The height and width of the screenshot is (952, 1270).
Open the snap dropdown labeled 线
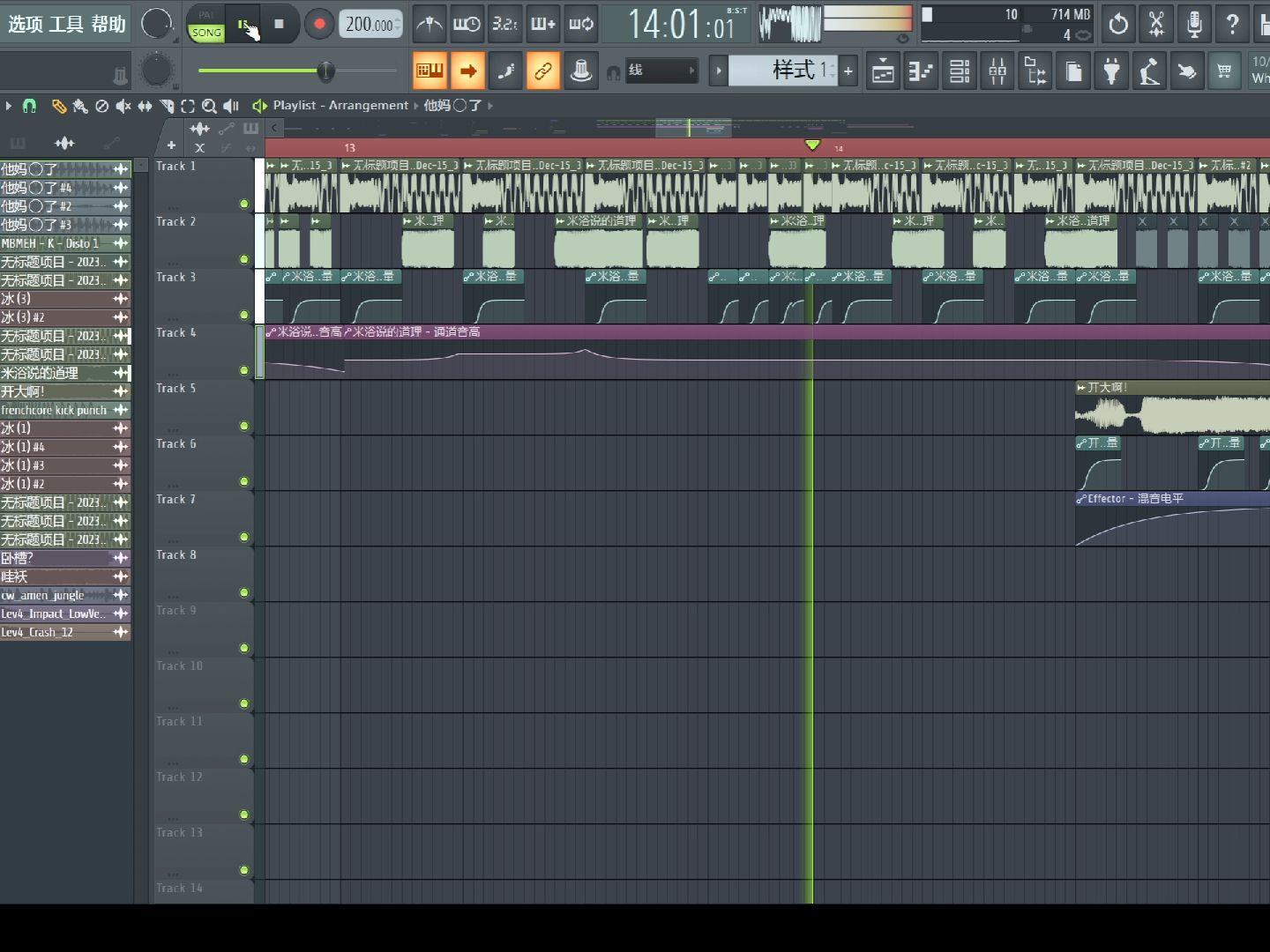coord(661,71)
